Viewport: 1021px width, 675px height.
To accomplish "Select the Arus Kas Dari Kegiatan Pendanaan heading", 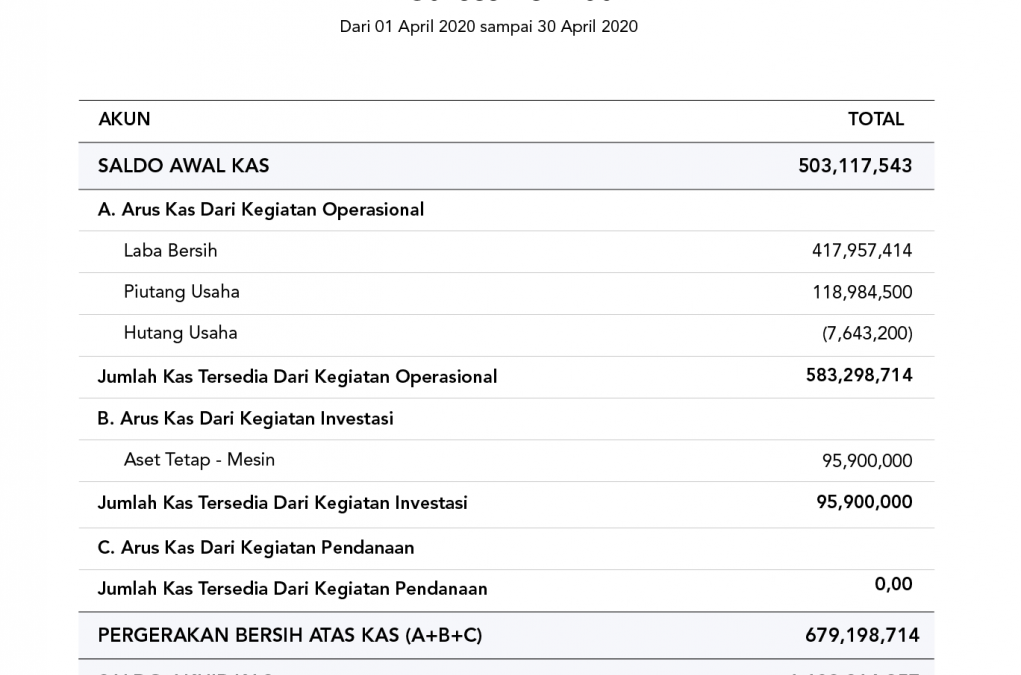I will tap(255, 548).
